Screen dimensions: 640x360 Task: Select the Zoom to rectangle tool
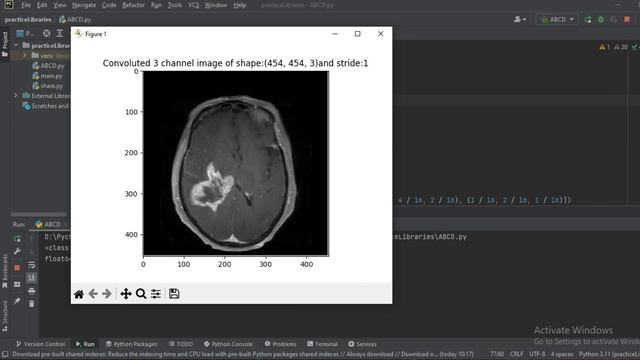click(x=141, y=294)
